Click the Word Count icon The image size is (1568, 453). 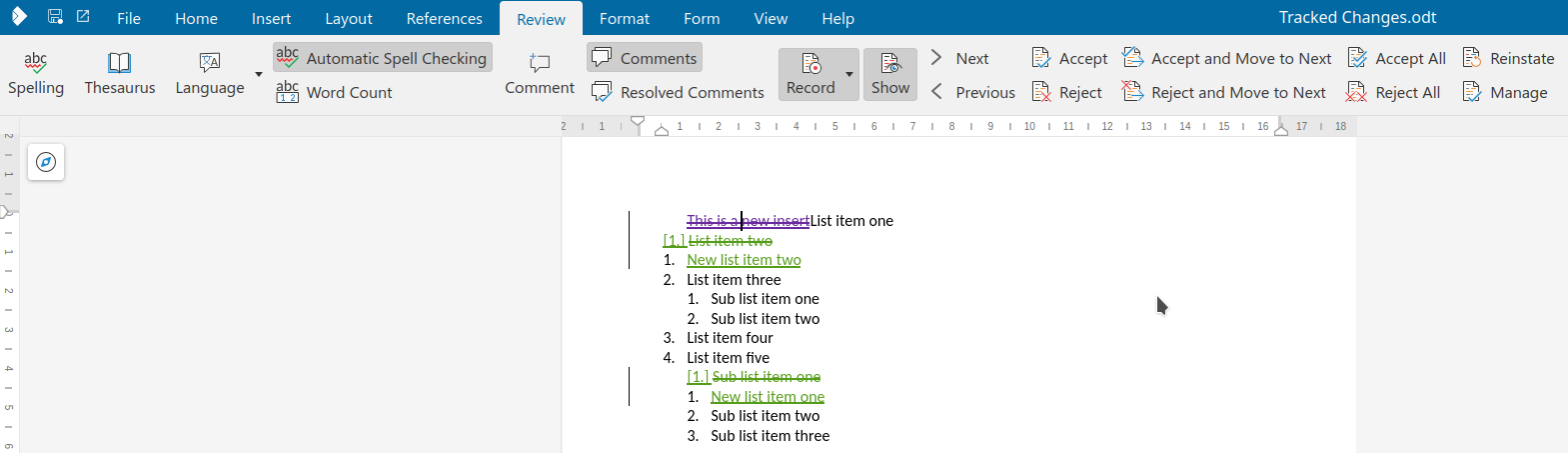pos(287,92)
